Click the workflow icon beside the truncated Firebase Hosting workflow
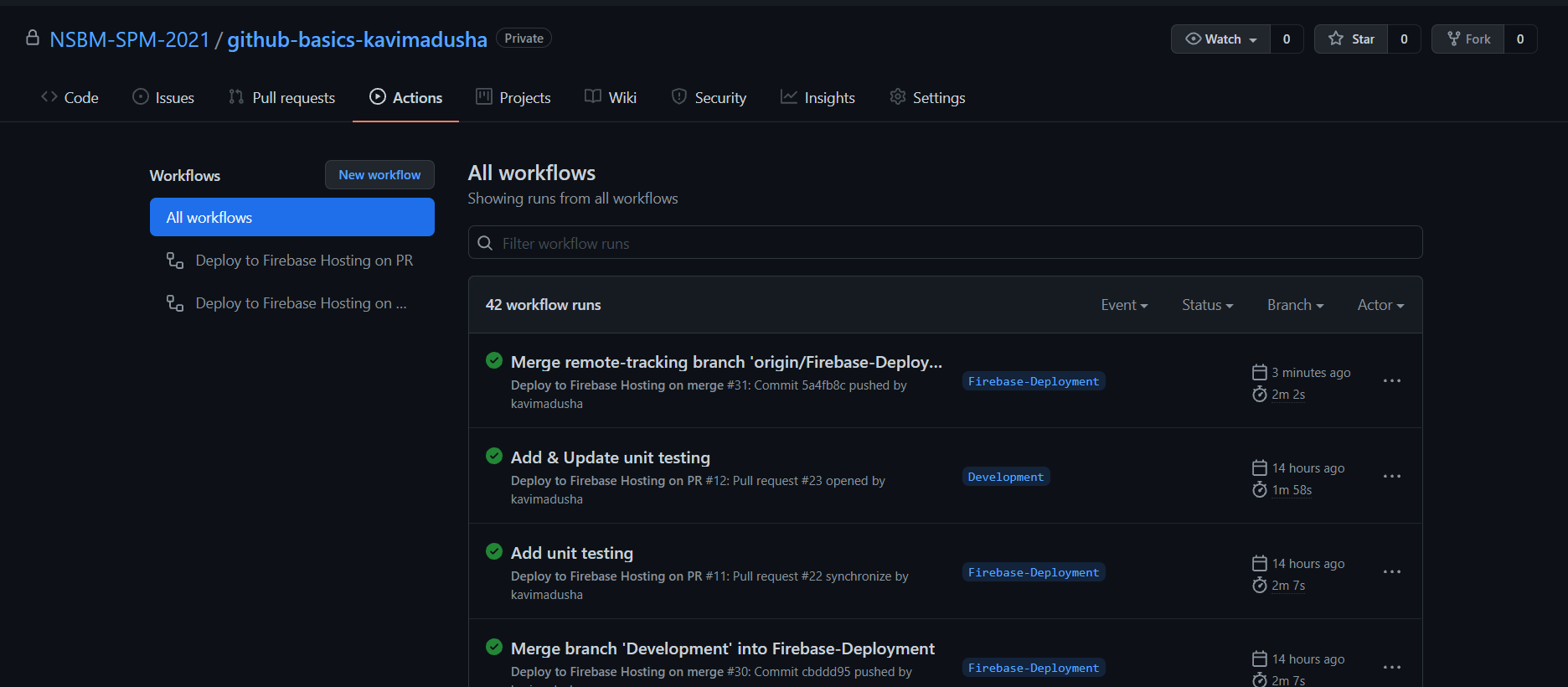Image resolution: width=1568 pixels, height=687 pixels. click(175, 303)
